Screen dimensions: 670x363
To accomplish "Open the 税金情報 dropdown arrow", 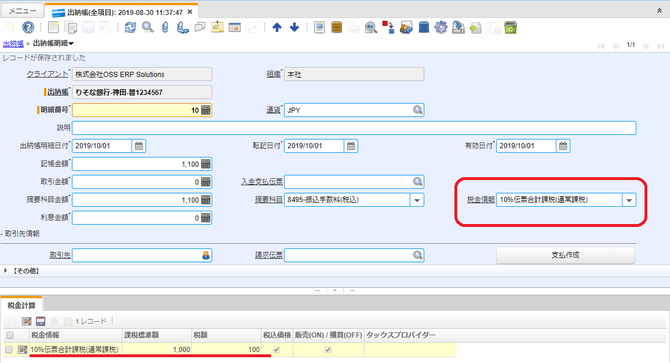I will (x=629, y=200).
